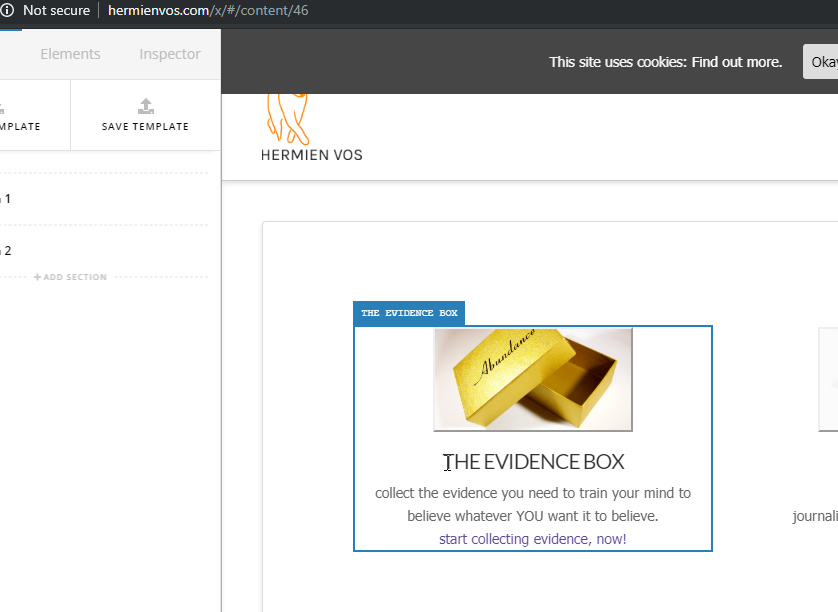Click the HERMIEN VOS site title text
The image size is (838, 612).
pos(311,155)
